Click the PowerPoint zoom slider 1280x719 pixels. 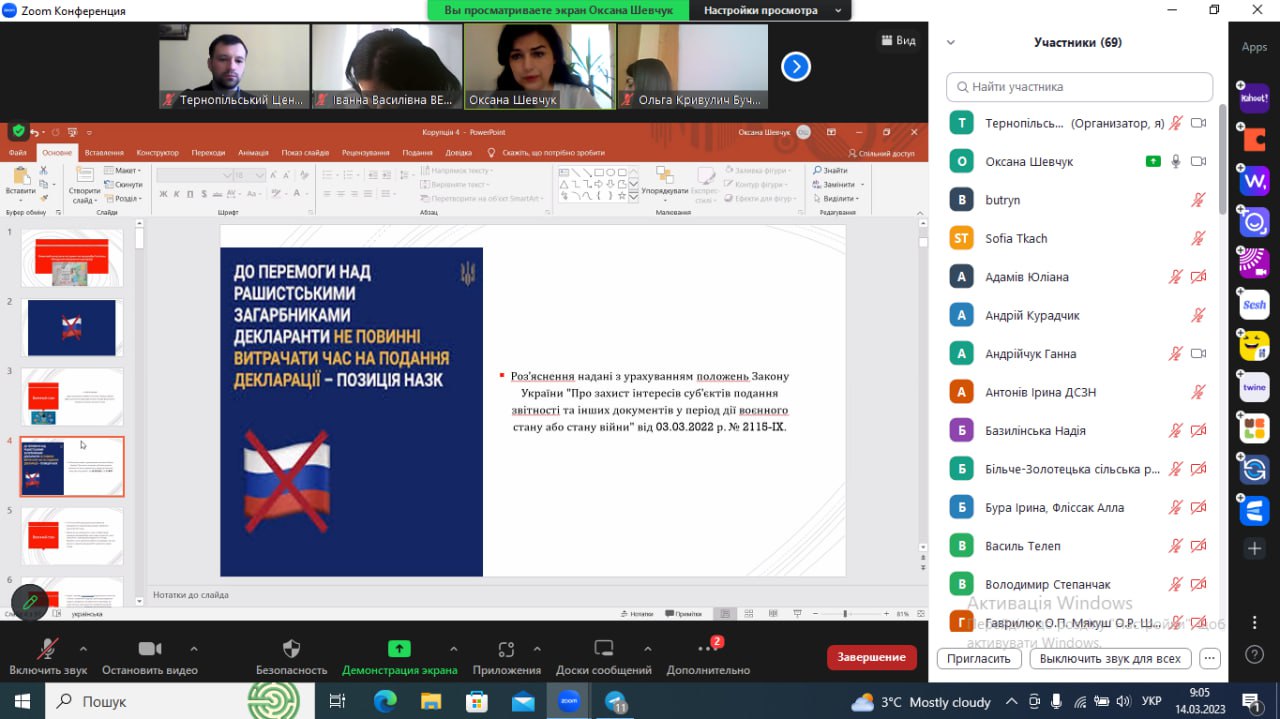846,614
